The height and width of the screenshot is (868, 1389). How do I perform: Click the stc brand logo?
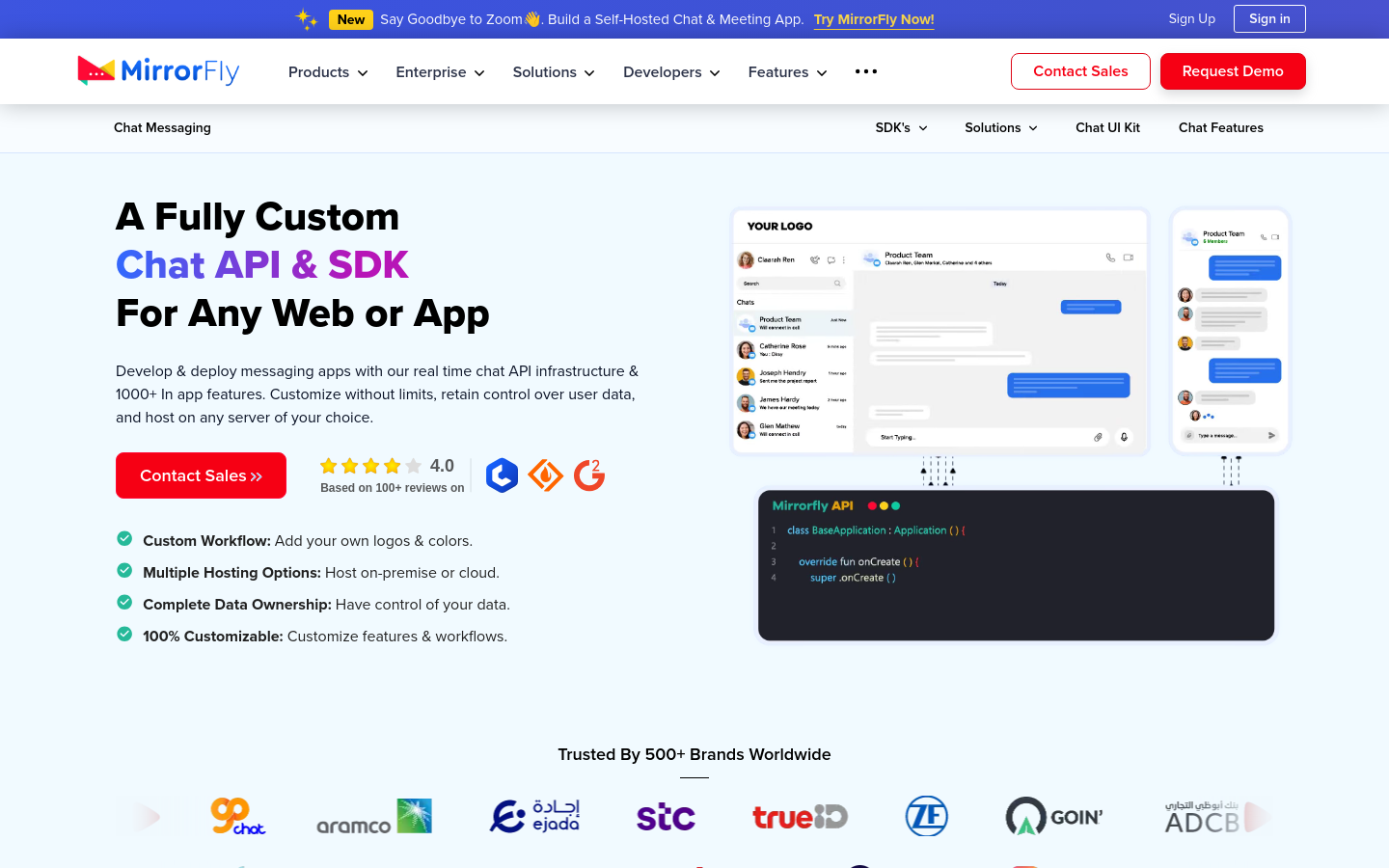click(666, 818)
